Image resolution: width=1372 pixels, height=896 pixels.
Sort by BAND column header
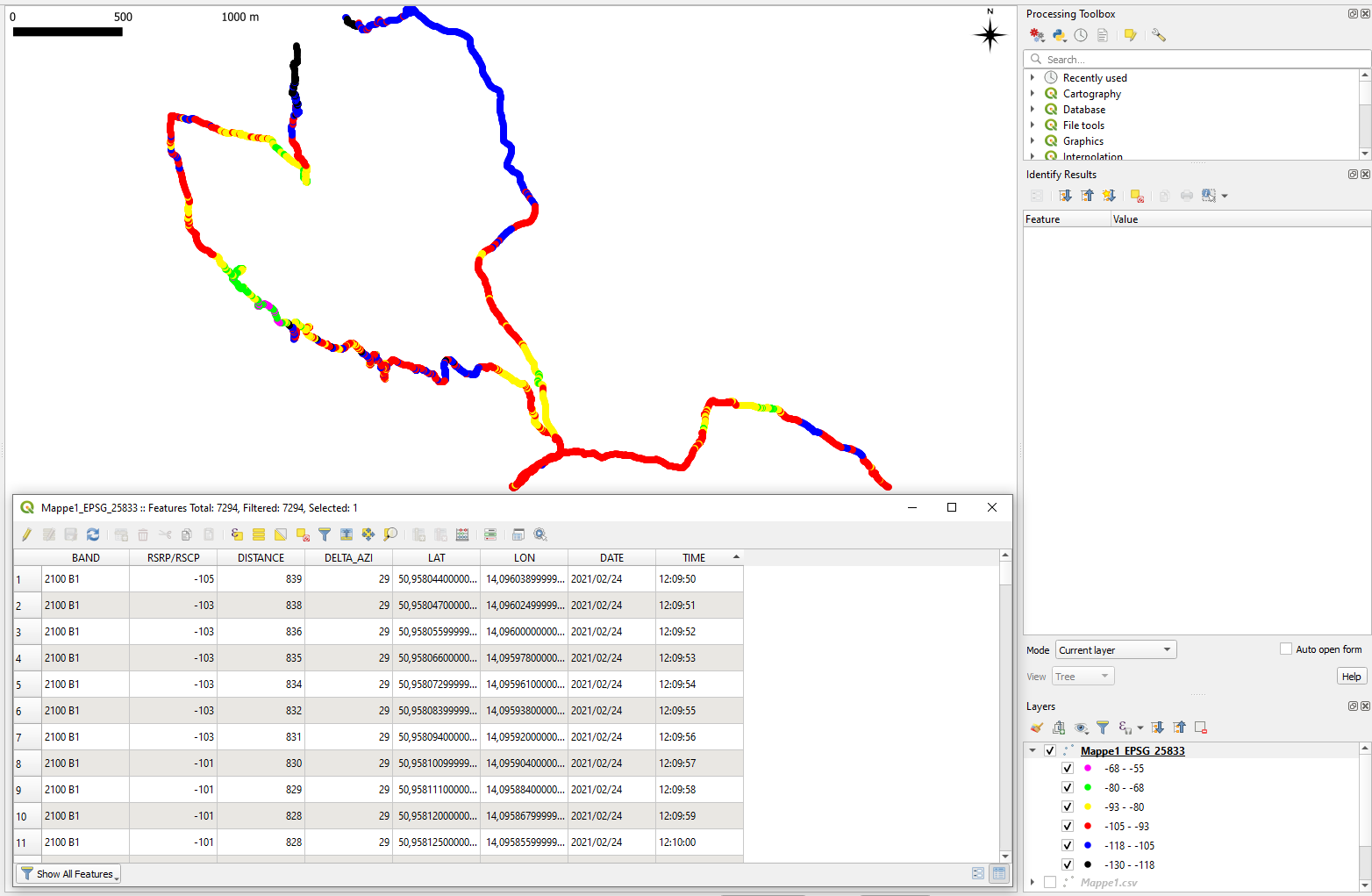point(86,557)
